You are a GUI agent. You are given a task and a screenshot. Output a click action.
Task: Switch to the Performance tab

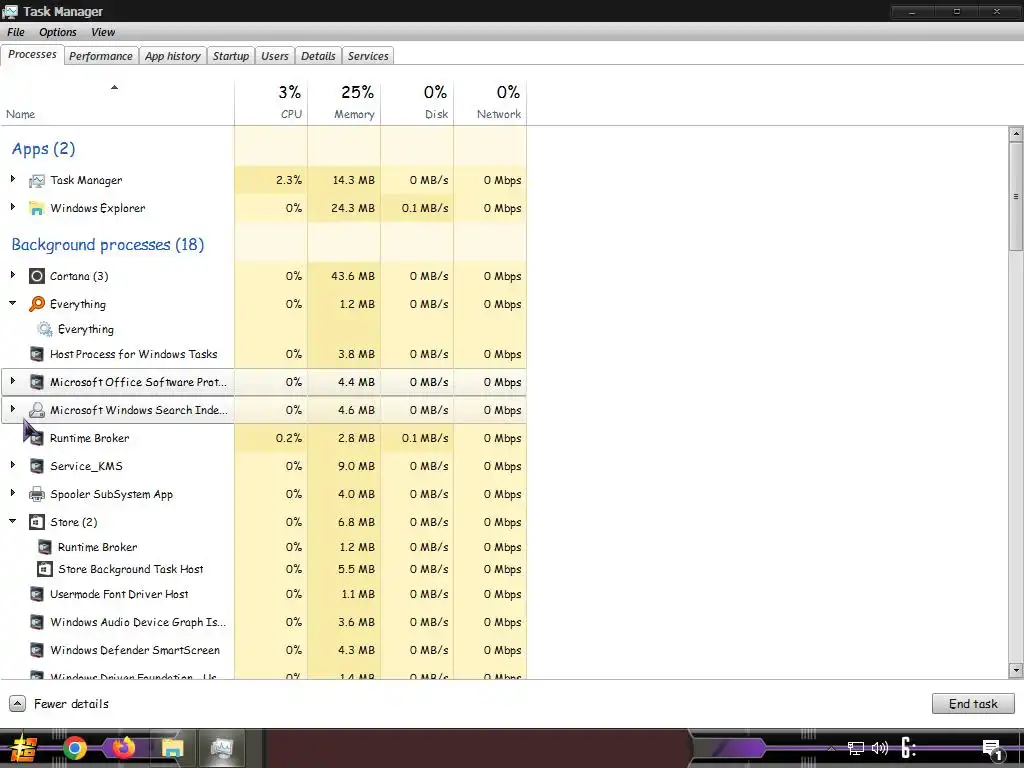(101, 56)
